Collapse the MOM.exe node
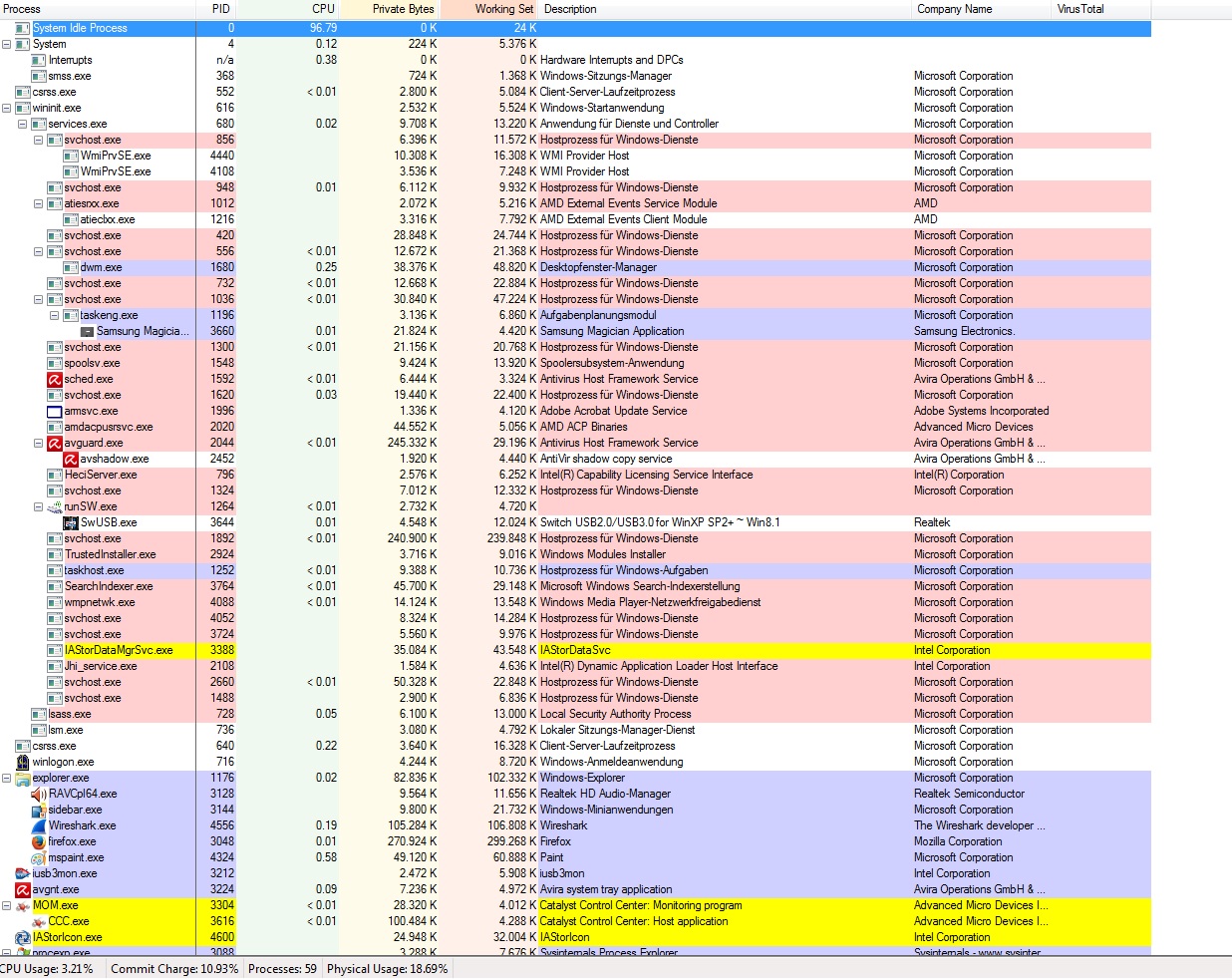 [x=7, y=905]
